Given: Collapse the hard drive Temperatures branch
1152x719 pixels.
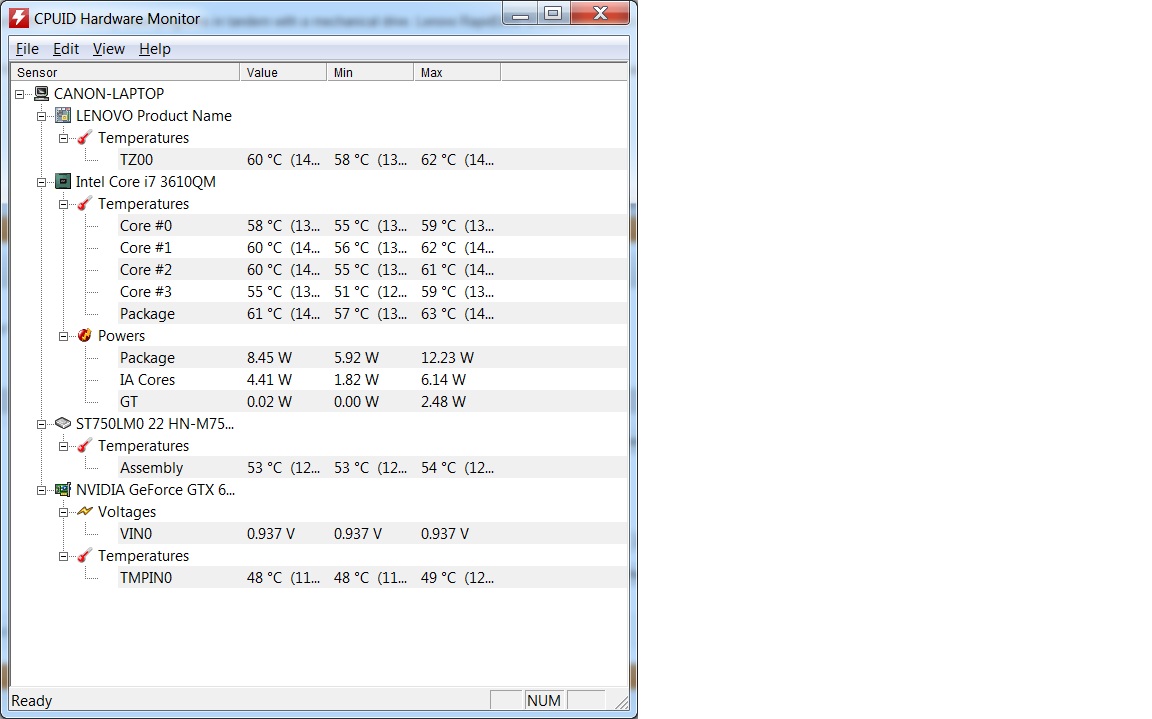Looking at the screenshot, I should coord(64,447).
